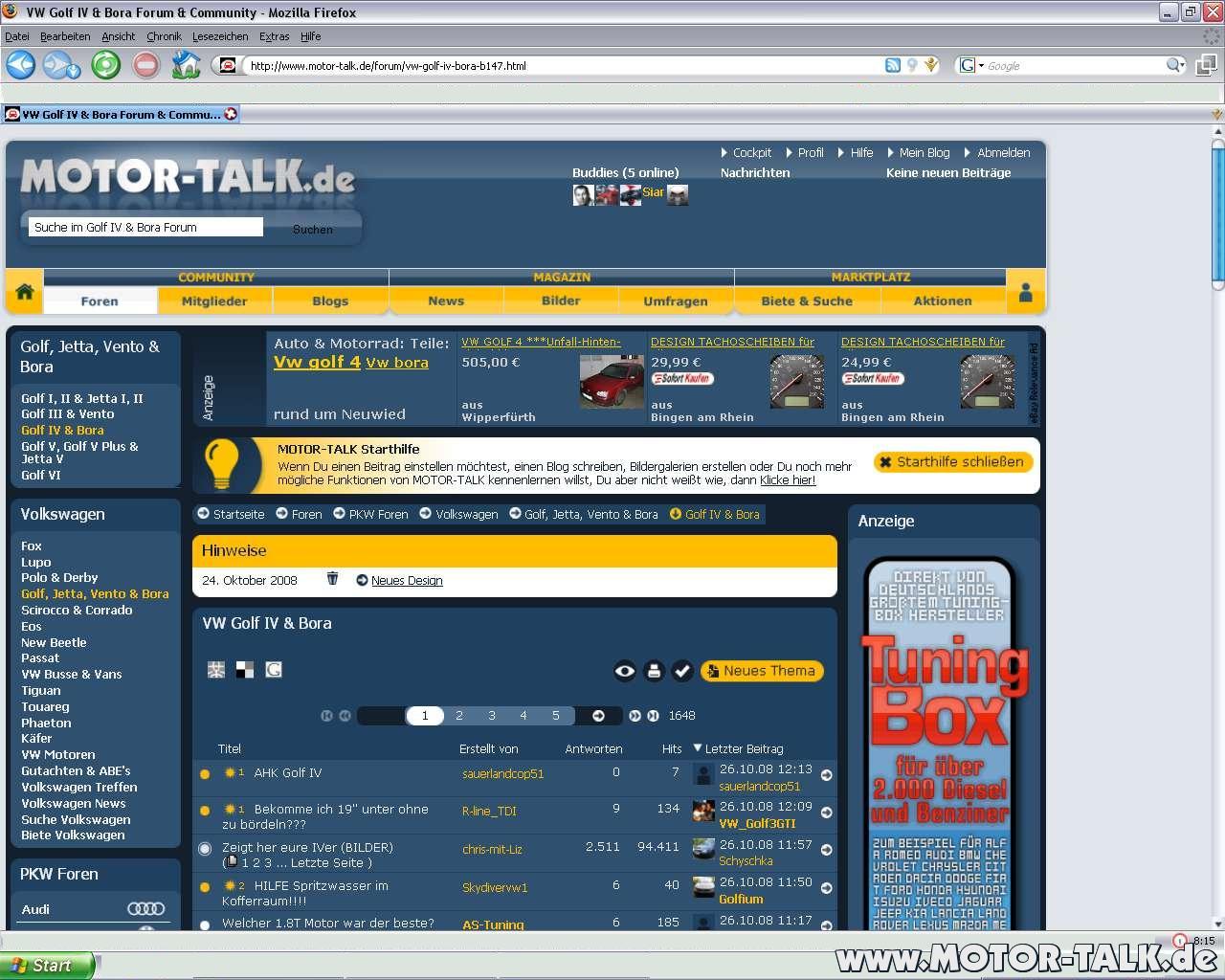Viewport: 1225px width, 980px height.
Task: Open the Google search engine dropdown arrow
Action: pos(981,65)
